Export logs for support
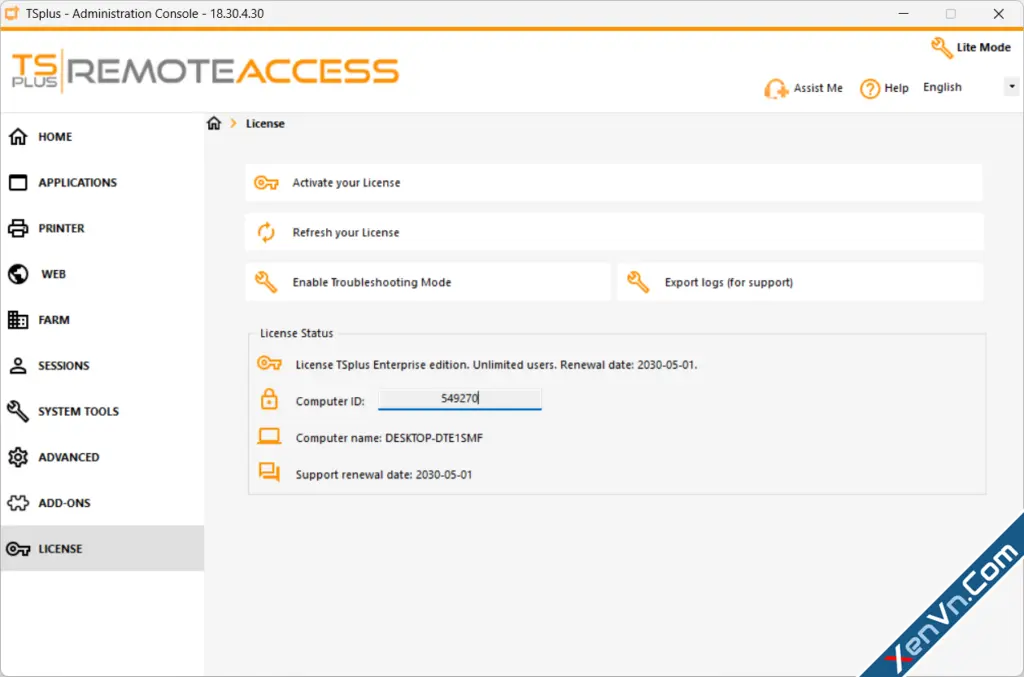The height and width of the screenshot is (677, 1024). [800, 282]
